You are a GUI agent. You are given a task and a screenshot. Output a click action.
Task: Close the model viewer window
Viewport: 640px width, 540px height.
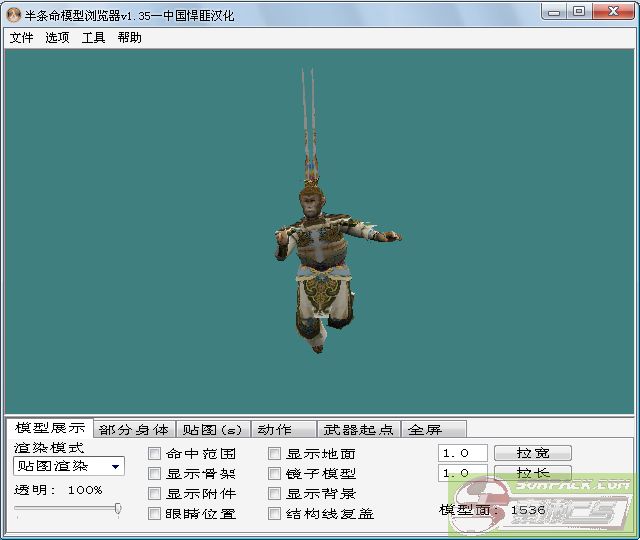(610, 11)
